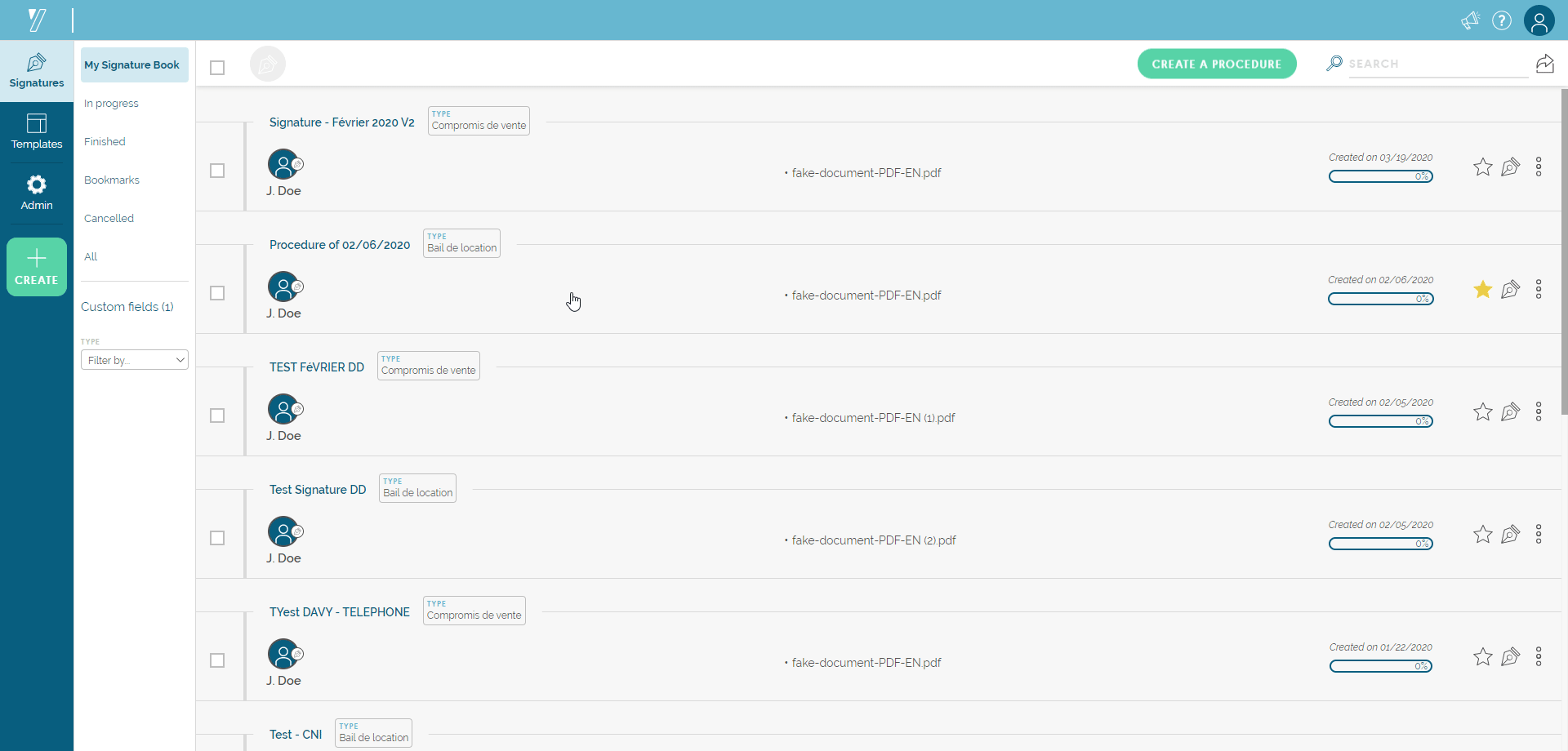Bookmark TYest DAVY - TELEPHONE with star

[1483, 657]
